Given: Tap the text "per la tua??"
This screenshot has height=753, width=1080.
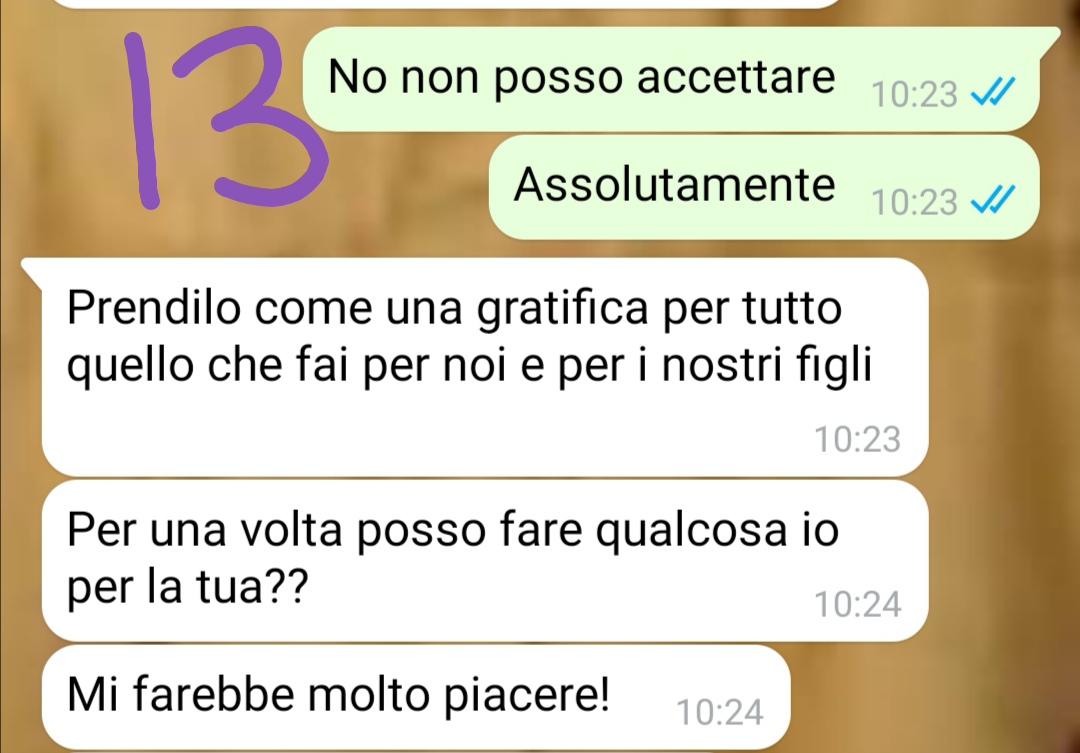Looking at the screenshot, I should (x=187, y=588).
